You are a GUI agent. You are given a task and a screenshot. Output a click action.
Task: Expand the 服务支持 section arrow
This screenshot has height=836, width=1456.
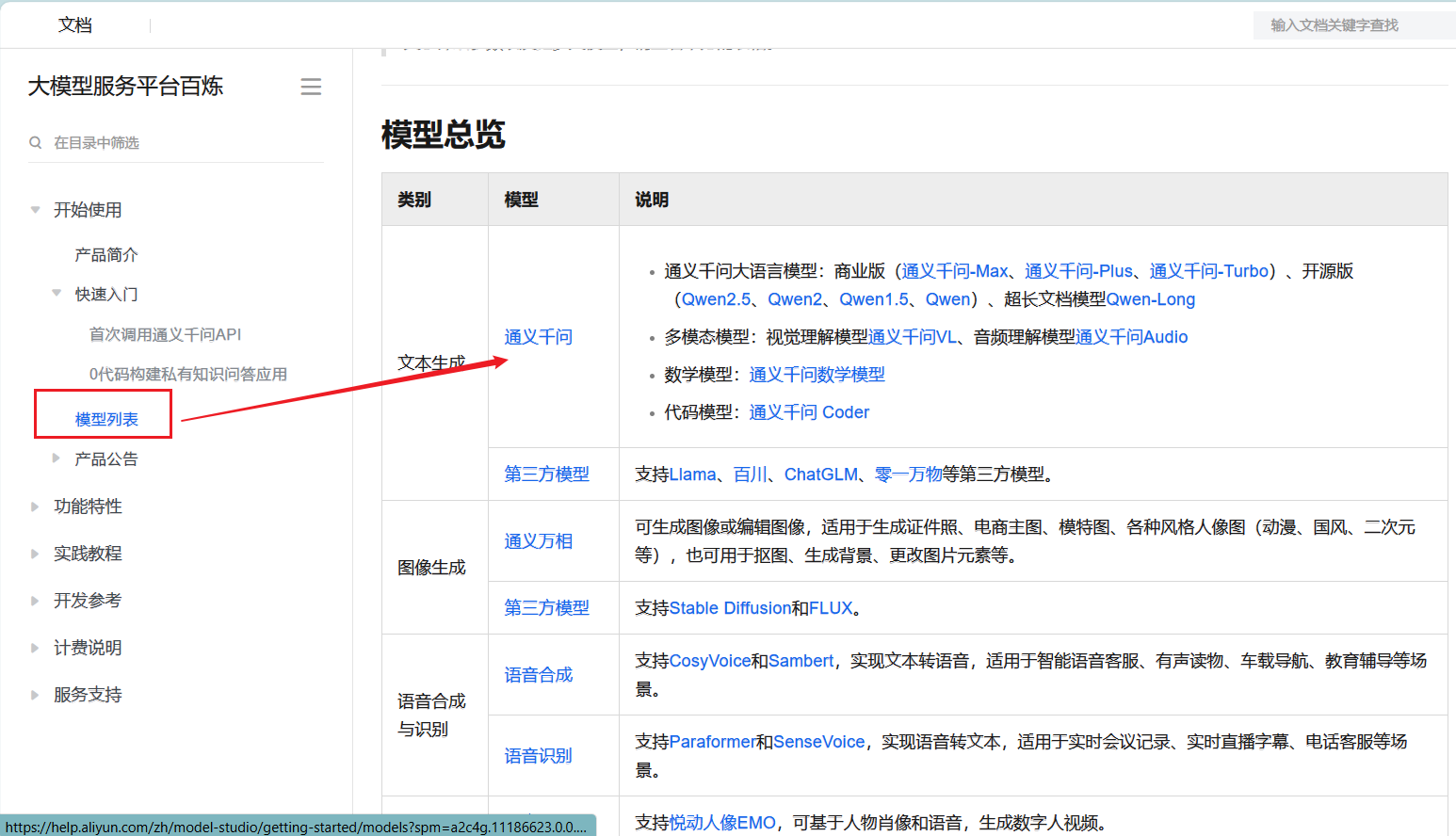(x=35, y=695)
